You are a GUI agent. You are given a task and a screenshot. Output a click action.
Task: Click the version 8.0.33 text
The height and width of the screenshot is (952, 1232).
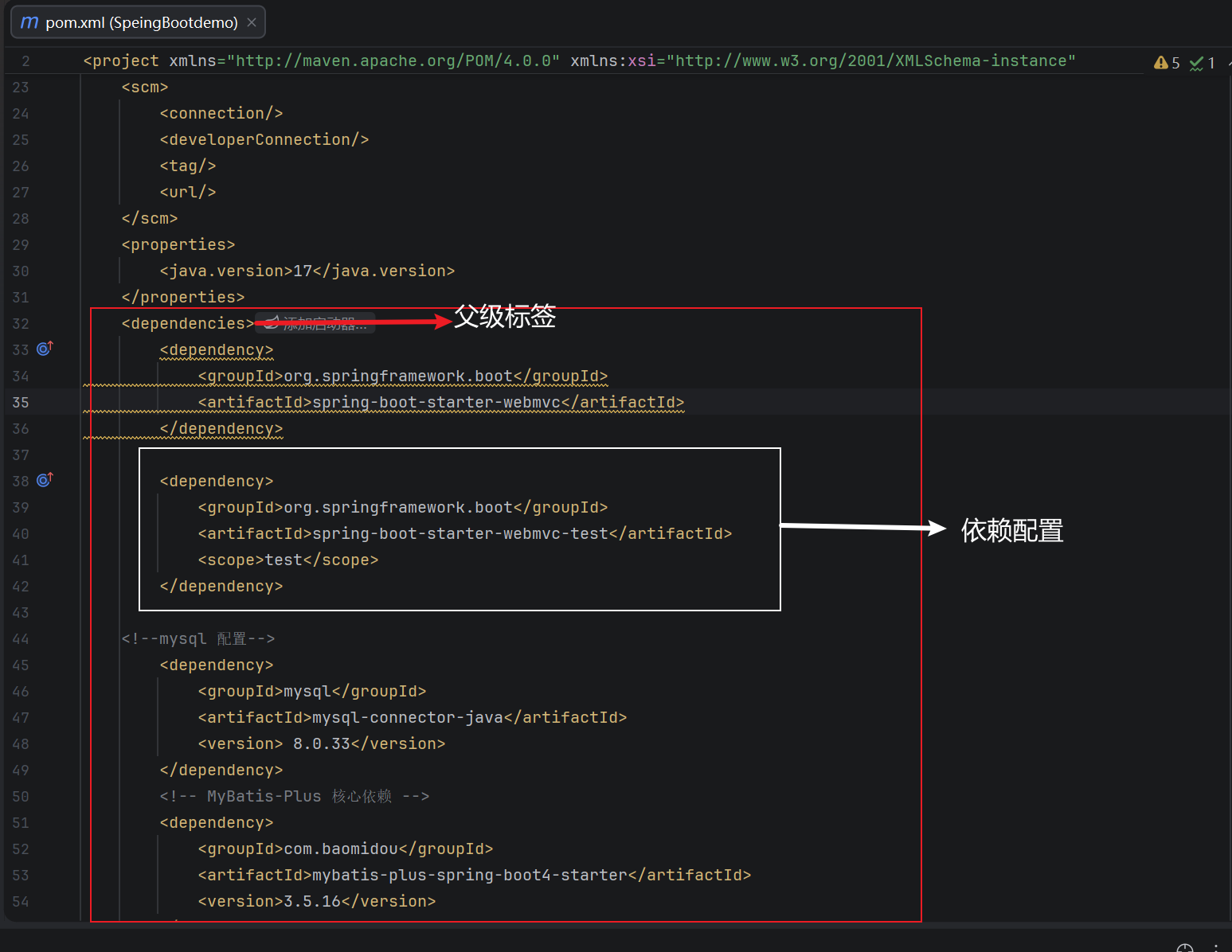point(322,743)
